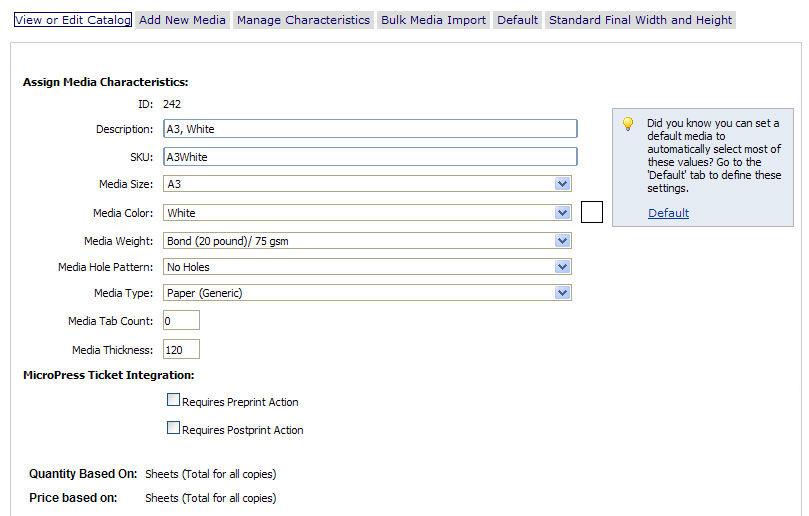The image size is (809, 516).
Task: Click the Media Tab Count field
Action: click(x=181, y=321)
